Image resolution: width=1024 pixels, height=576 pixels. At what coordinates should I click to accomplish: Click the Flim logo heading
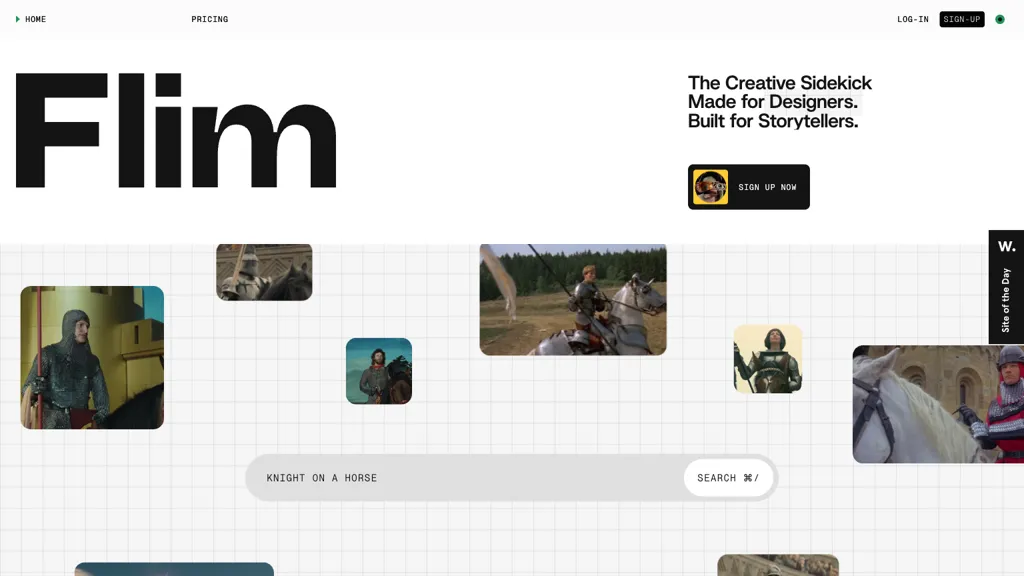176,131
